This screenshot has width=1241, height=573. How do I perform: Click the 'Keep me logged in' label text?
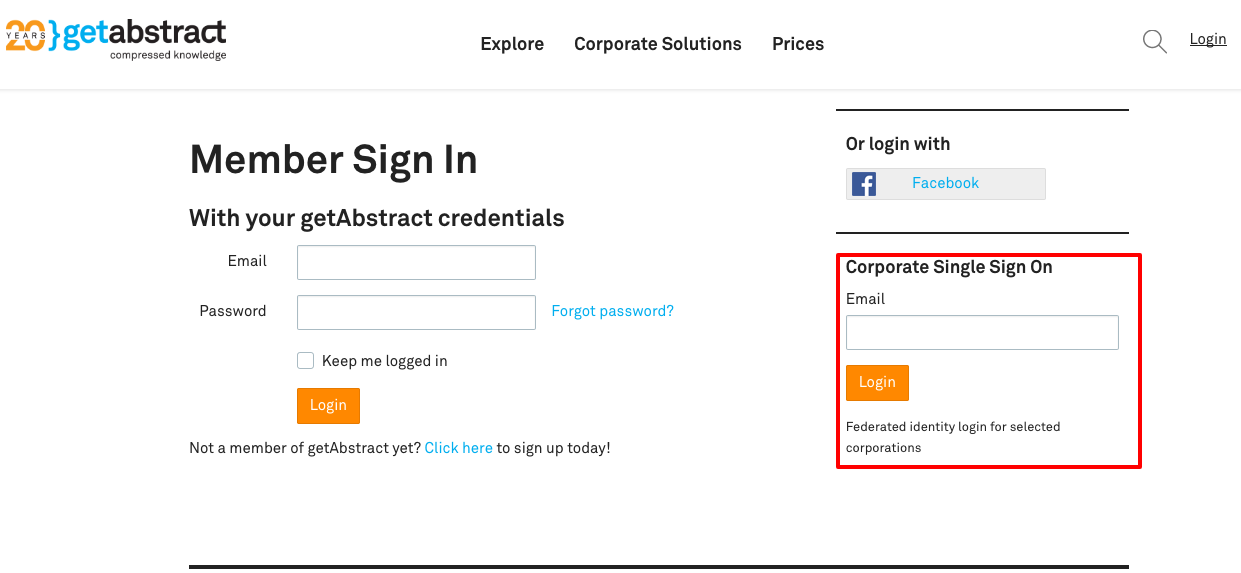pos(384,361)
